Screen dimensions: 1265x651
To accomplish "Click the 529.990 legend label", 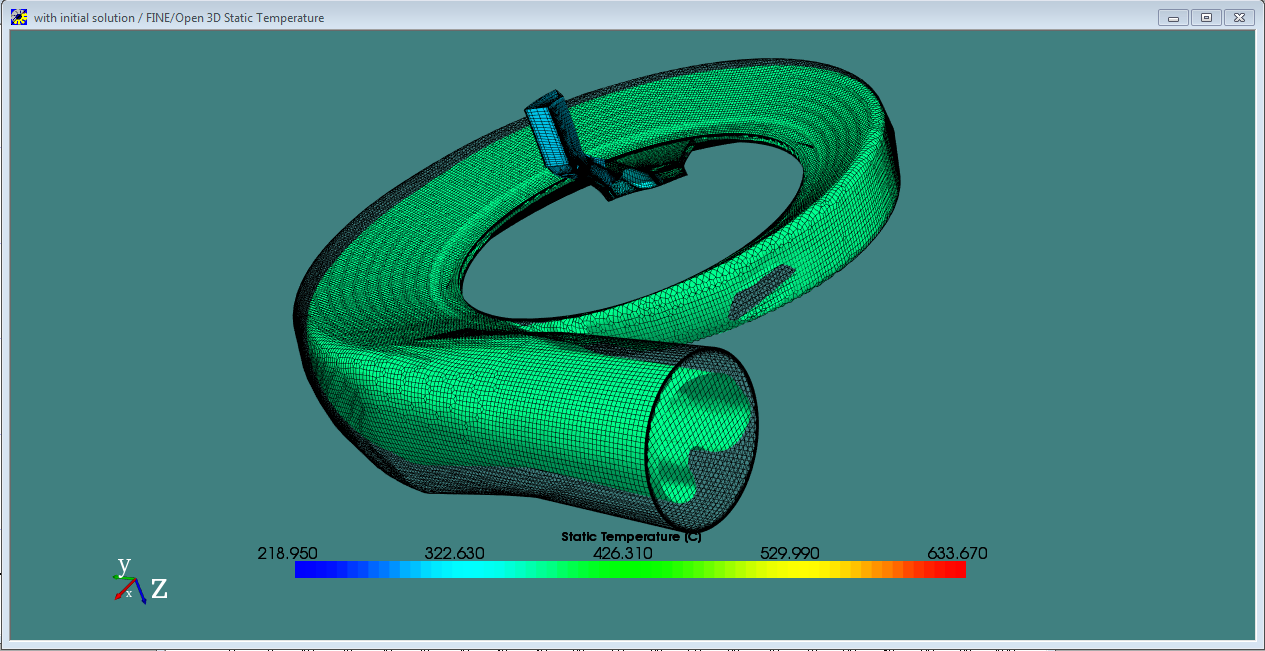I will 790,553.
